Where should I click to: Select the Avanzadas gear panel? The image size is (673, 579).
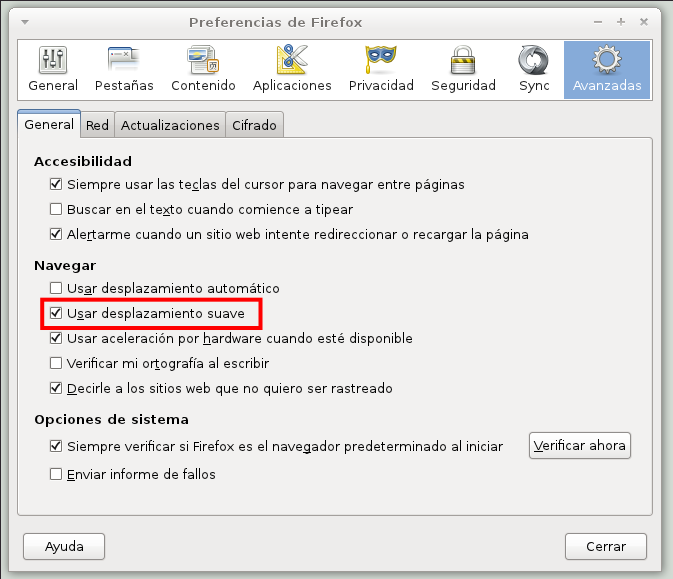[606, 70]
